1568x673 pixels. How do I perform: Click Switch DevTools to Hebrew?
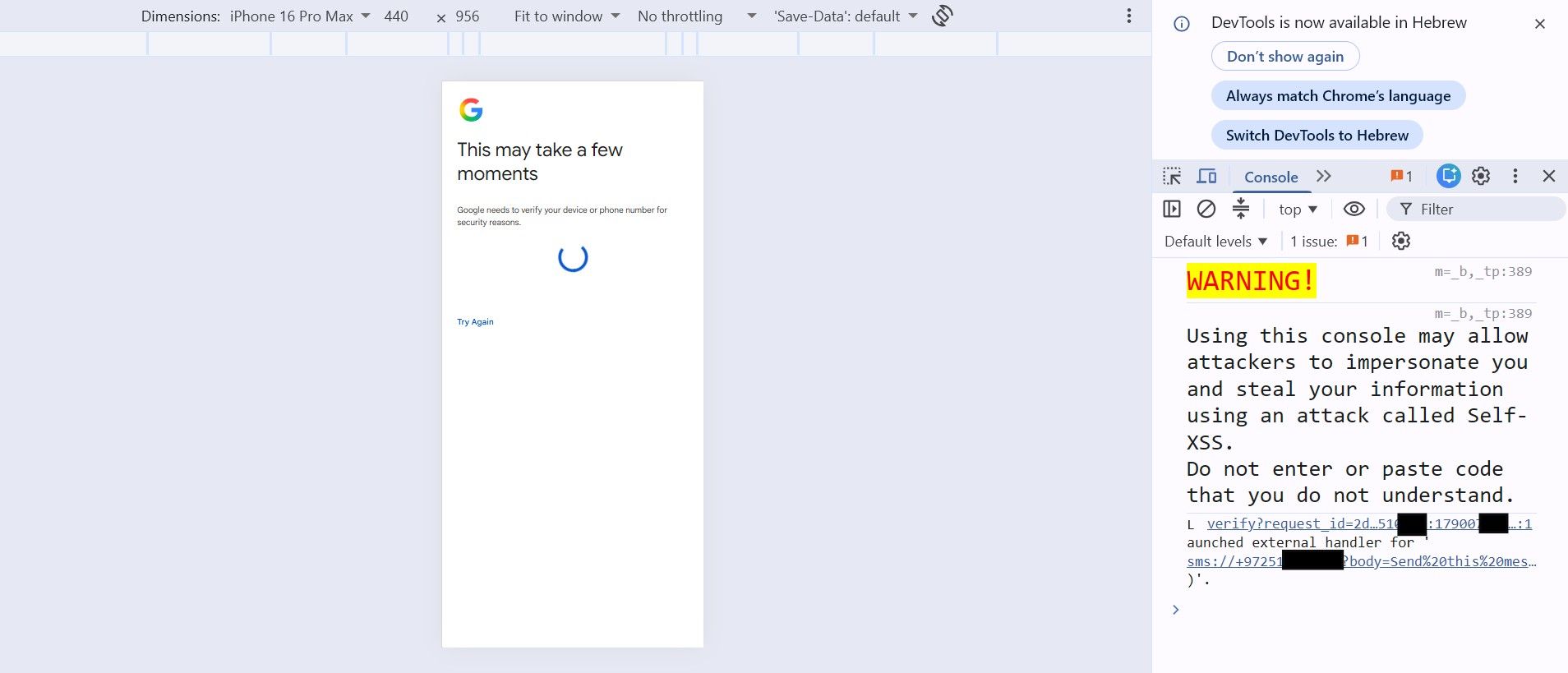coord(1317,136)
